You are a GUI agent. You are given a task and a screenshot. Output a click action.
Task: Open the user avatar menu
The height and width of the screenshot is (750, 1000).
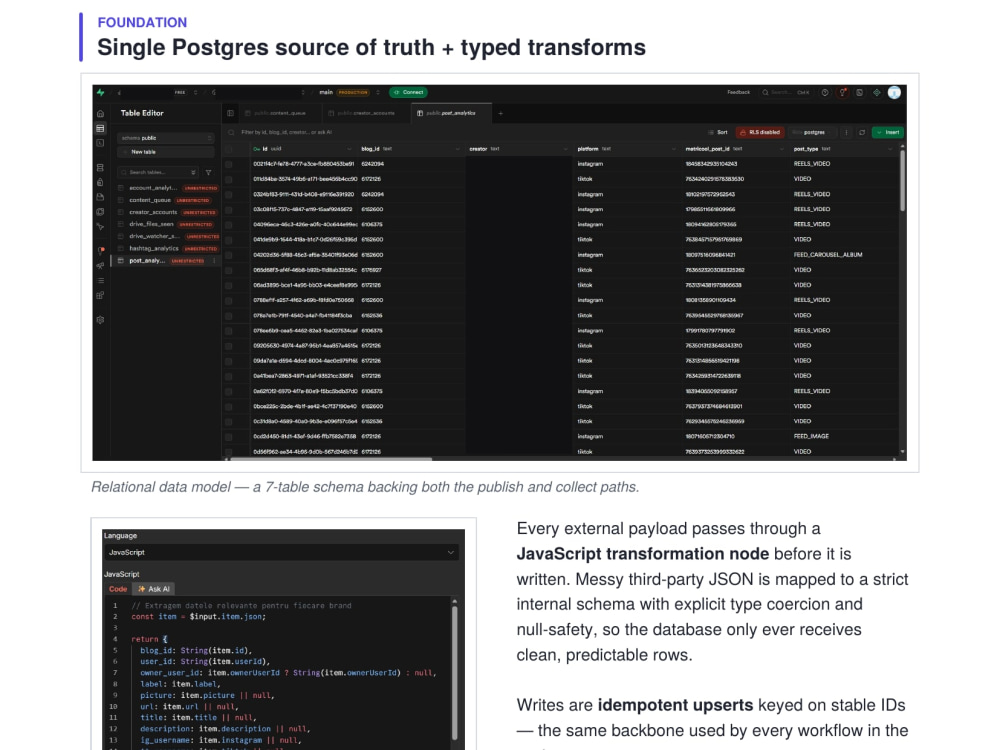(895, 92)
